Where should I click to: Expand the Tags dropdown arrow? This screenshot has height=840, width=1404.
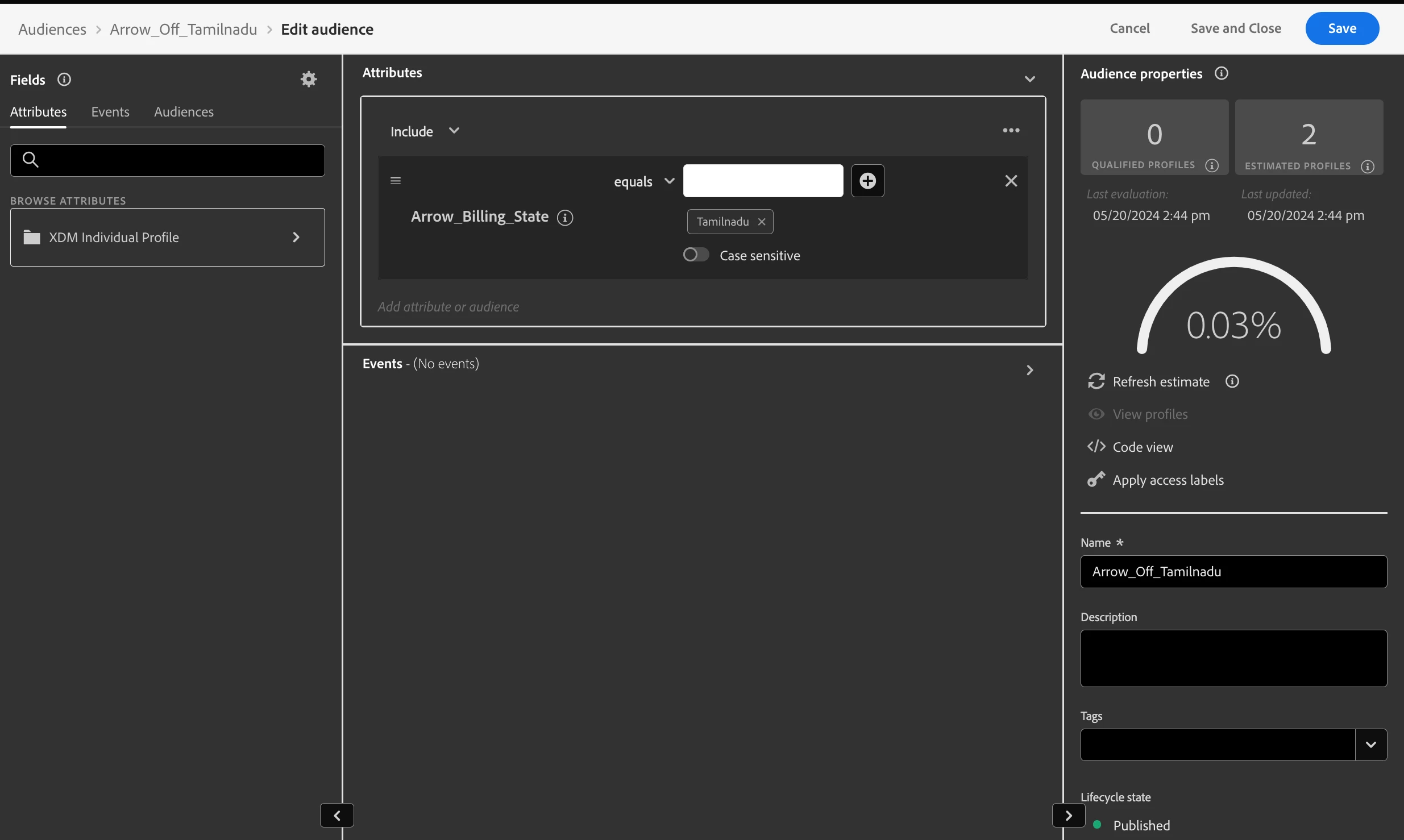tap(1370, 745)
